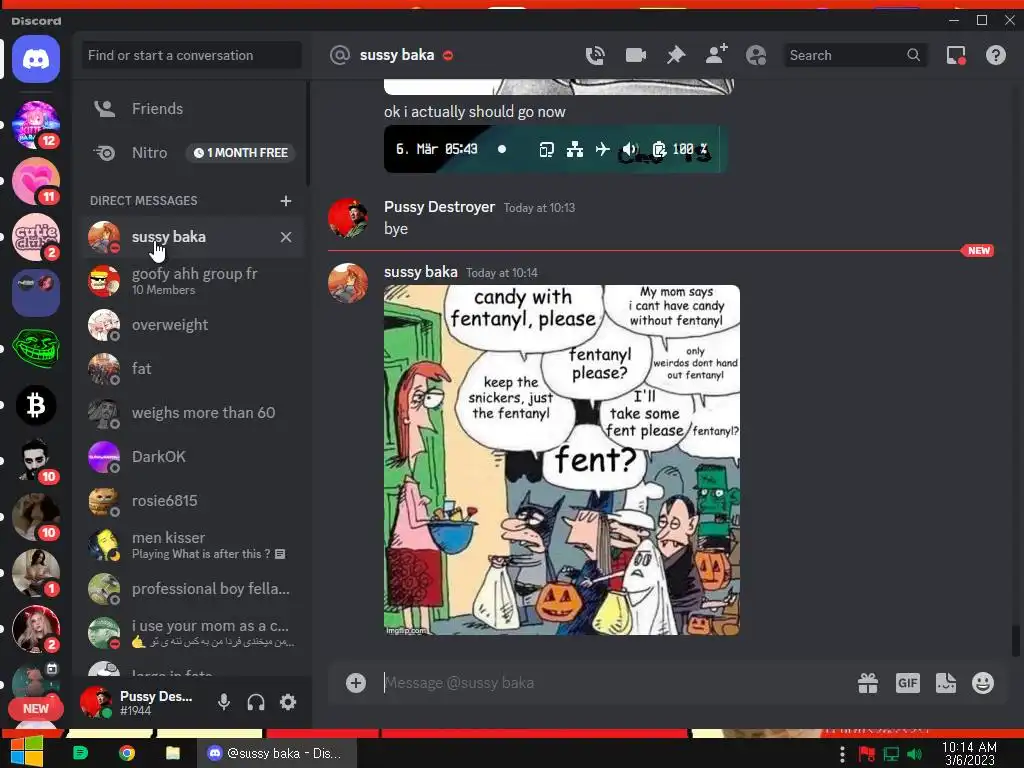This screenshot has width=1024, height=768.
Task: Close the sussy baka DM
Action: tap(286, 237)
